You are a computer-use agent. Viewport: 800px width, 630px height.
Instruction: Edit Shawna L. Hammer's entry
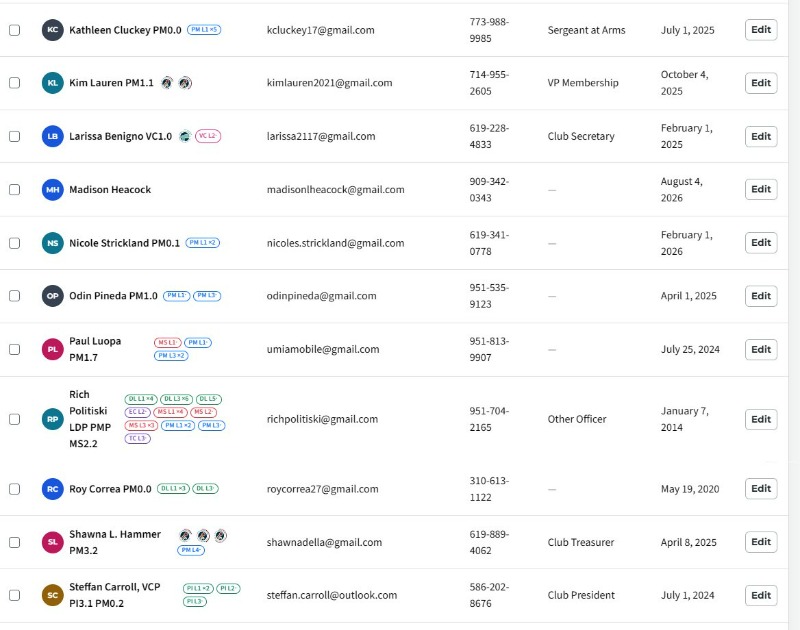pyautogui.click(x=761, y=542)
